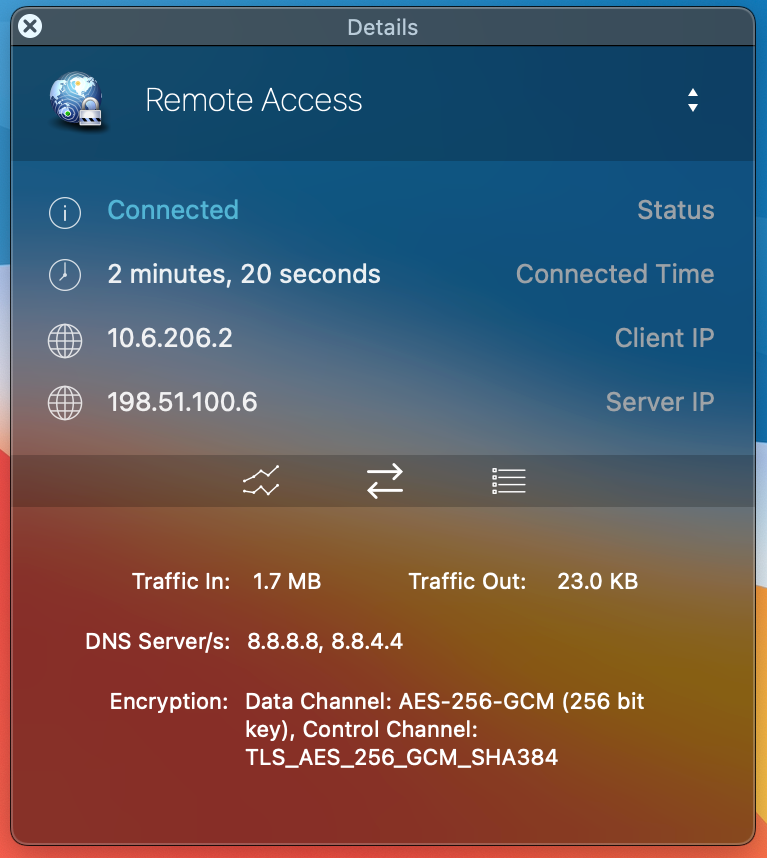The width and height of the screenshot is (767, 858).
Task: Open the connection selector up/down arrows
Action: pos(692,100)
